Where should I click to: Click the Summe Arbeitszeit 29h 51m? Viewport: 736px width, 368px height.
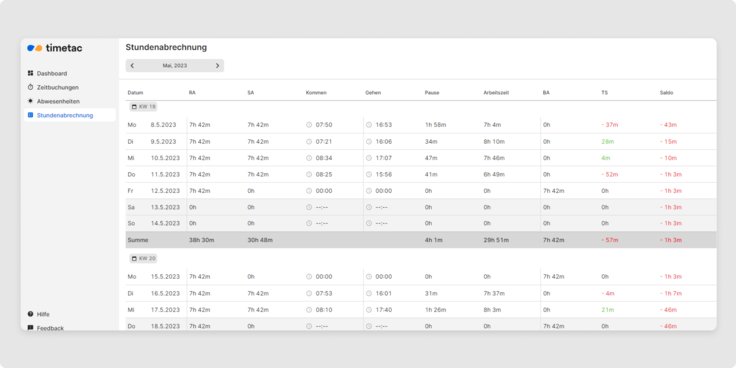pyautogui.click(x=497, y=240)
